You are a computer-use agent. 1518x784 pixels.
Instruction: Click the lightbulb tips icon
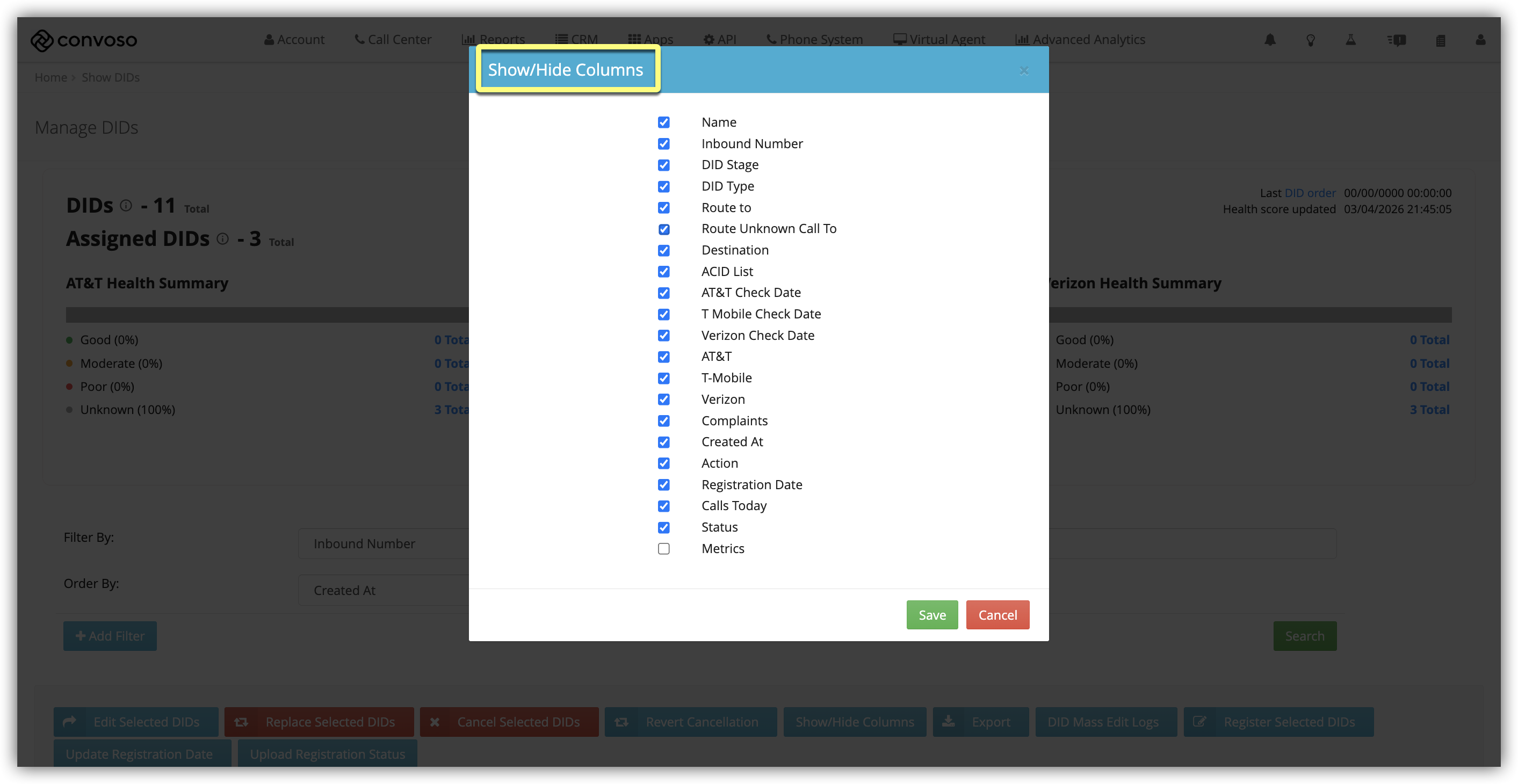[x=1311, y=40]
